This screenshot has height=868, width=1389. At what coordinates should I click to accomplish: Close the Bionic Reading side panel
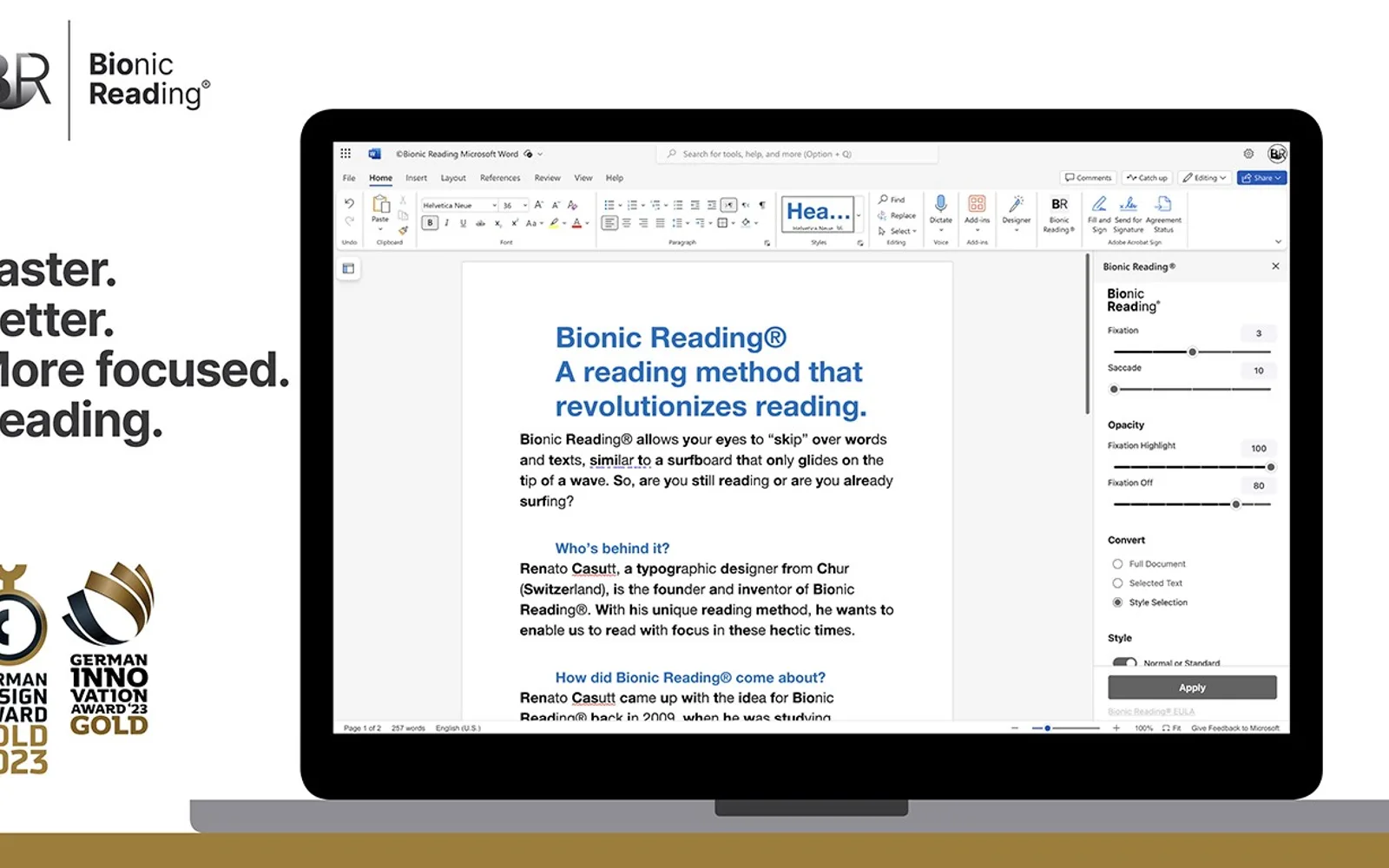pos(1275,266)
